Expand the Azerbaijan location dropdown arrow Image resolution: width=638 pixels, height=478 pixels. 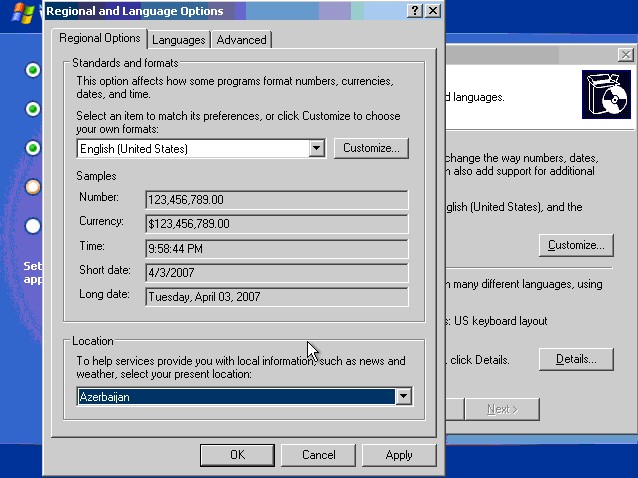403,397
